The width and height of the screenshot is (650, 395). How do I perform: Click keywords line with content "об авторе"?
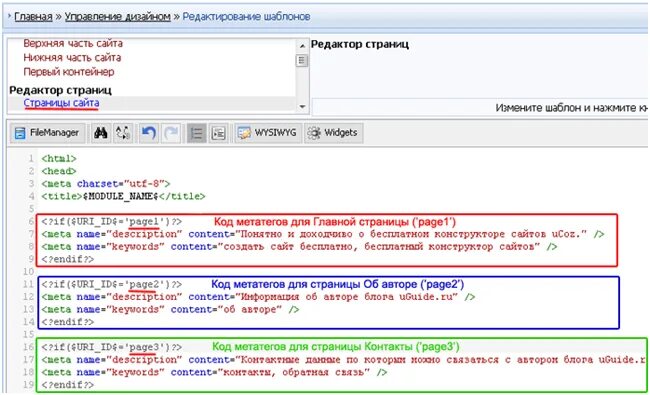coord(170,310)
